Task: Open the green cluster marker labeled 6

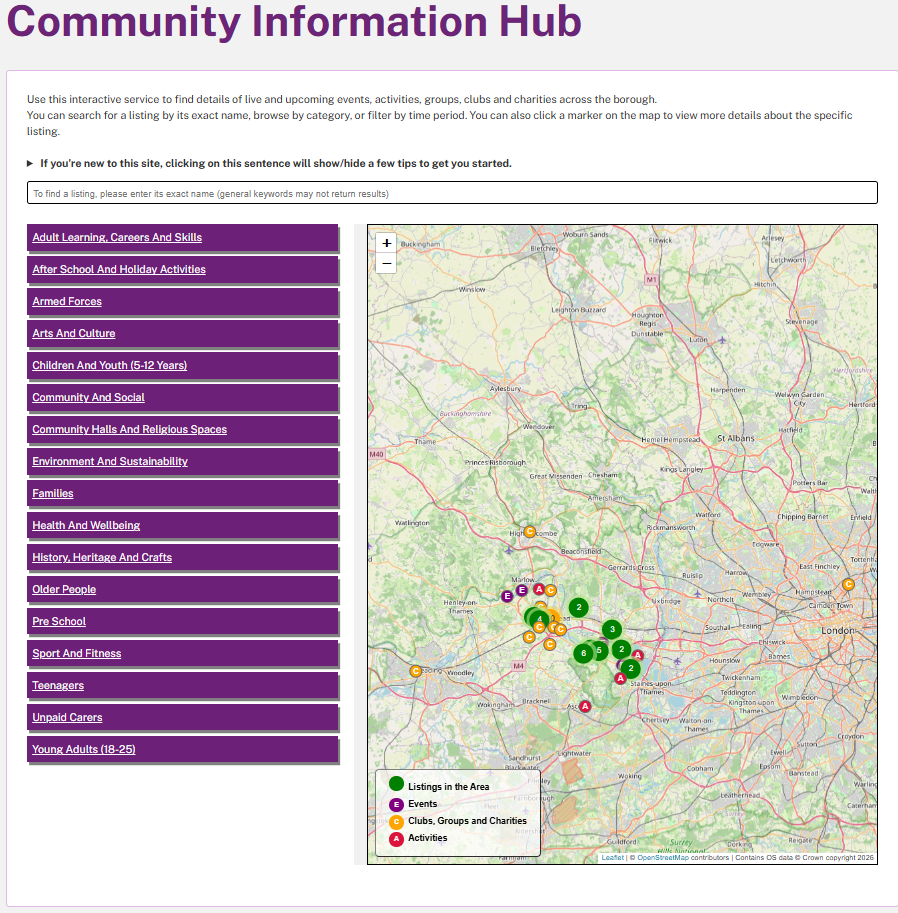Action: [x=584, y=653]
